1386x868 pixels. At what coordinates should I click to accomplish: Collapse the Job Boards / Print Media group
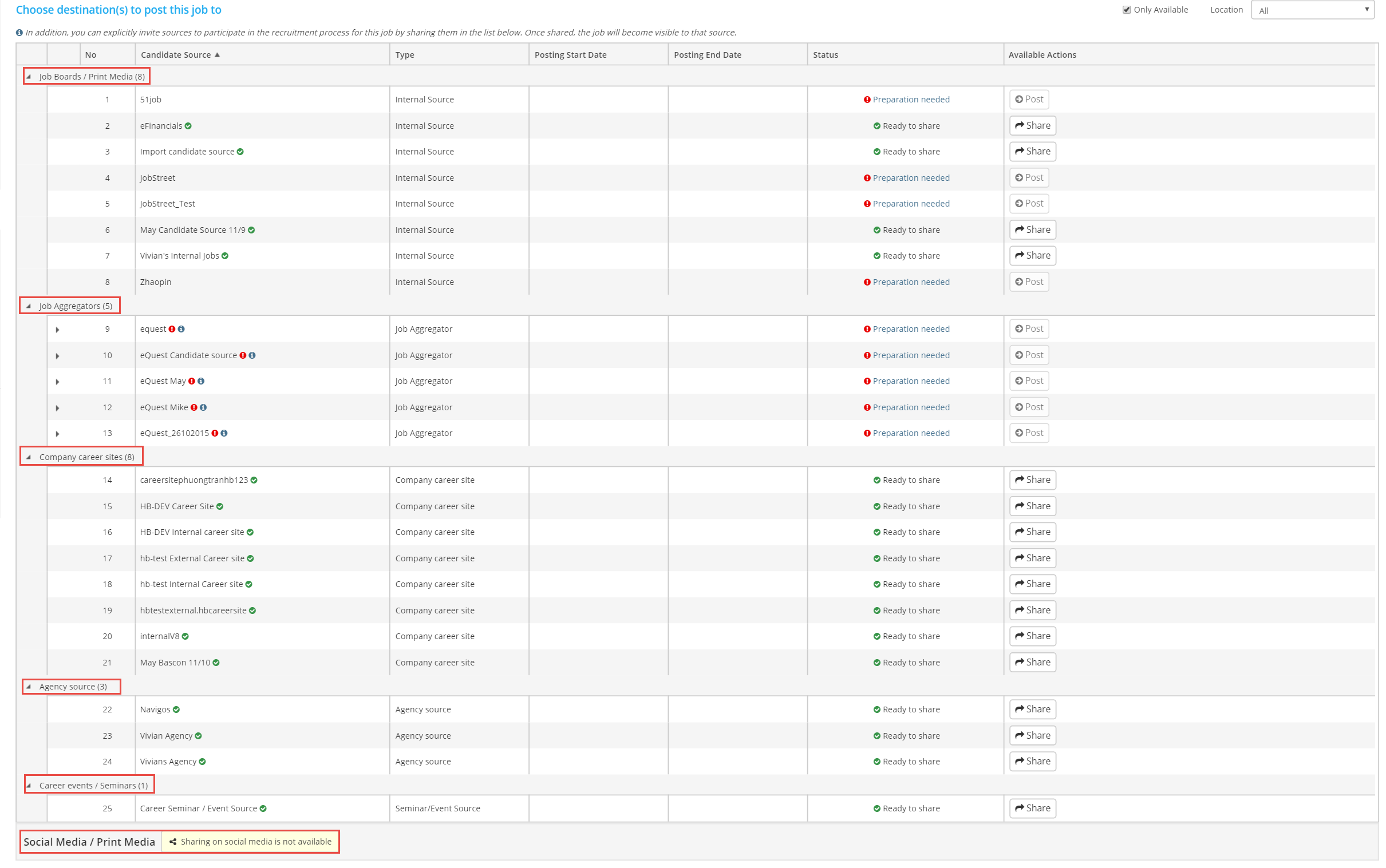coord(29,76)
